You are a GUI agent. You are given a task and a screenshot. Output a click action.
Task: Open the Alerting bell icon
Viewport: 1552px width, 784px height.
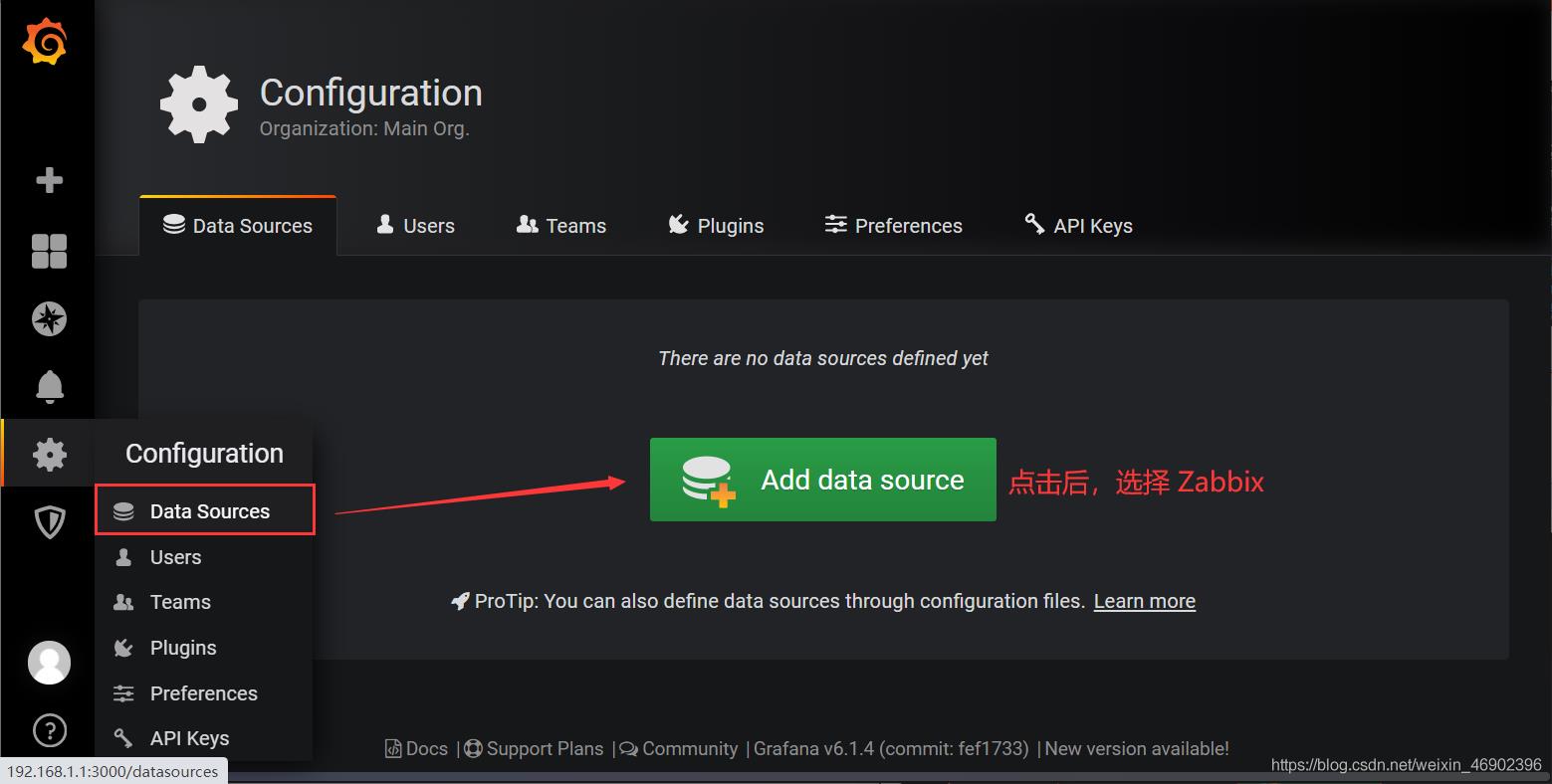[49, 386]
